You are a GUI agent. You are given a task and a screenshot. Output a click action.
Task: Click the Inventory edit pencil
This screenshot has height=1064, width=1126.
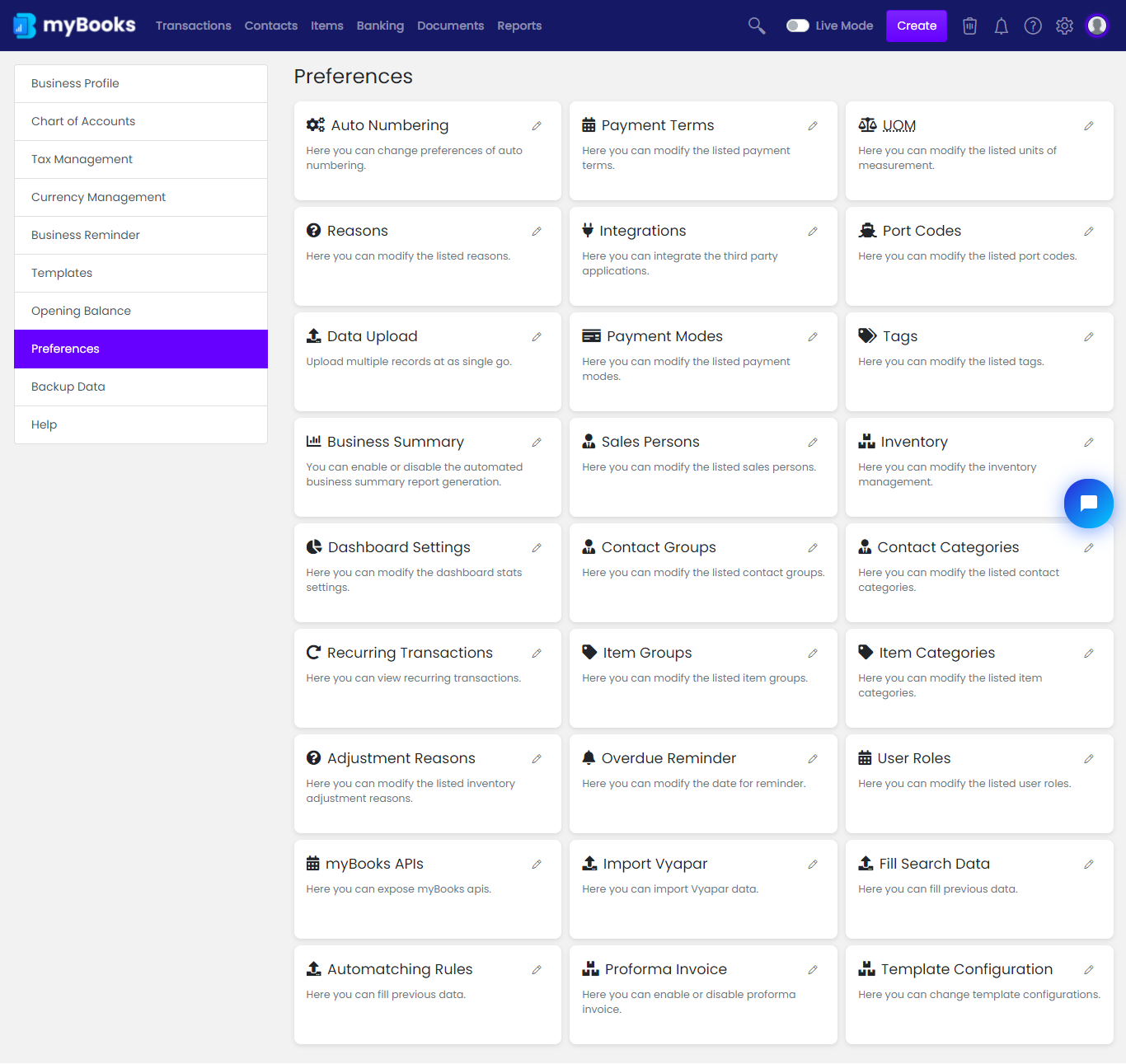tap(1089, 443)
